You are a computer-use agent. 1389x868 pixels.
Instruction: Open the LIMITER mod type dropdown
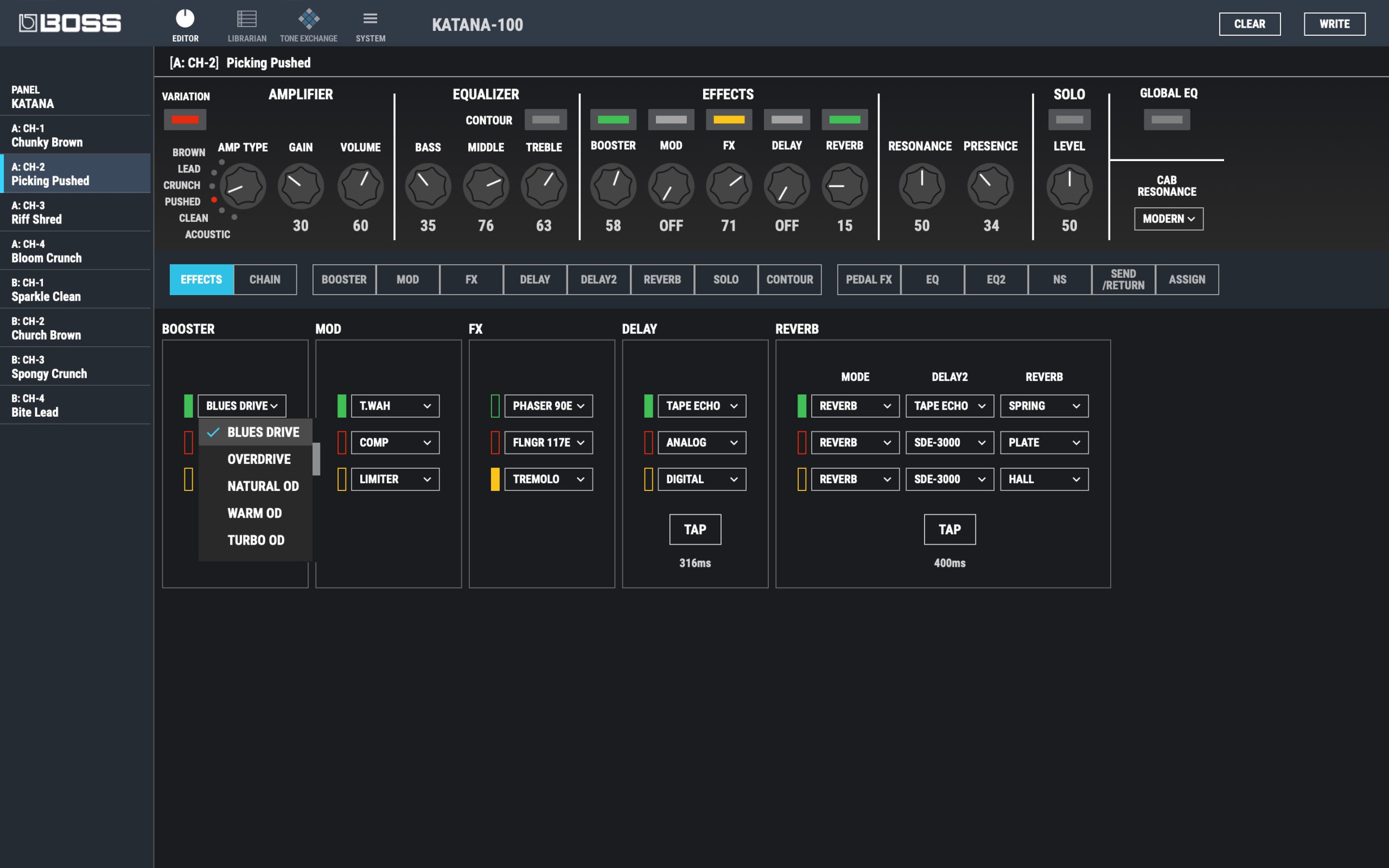[396, 480]
